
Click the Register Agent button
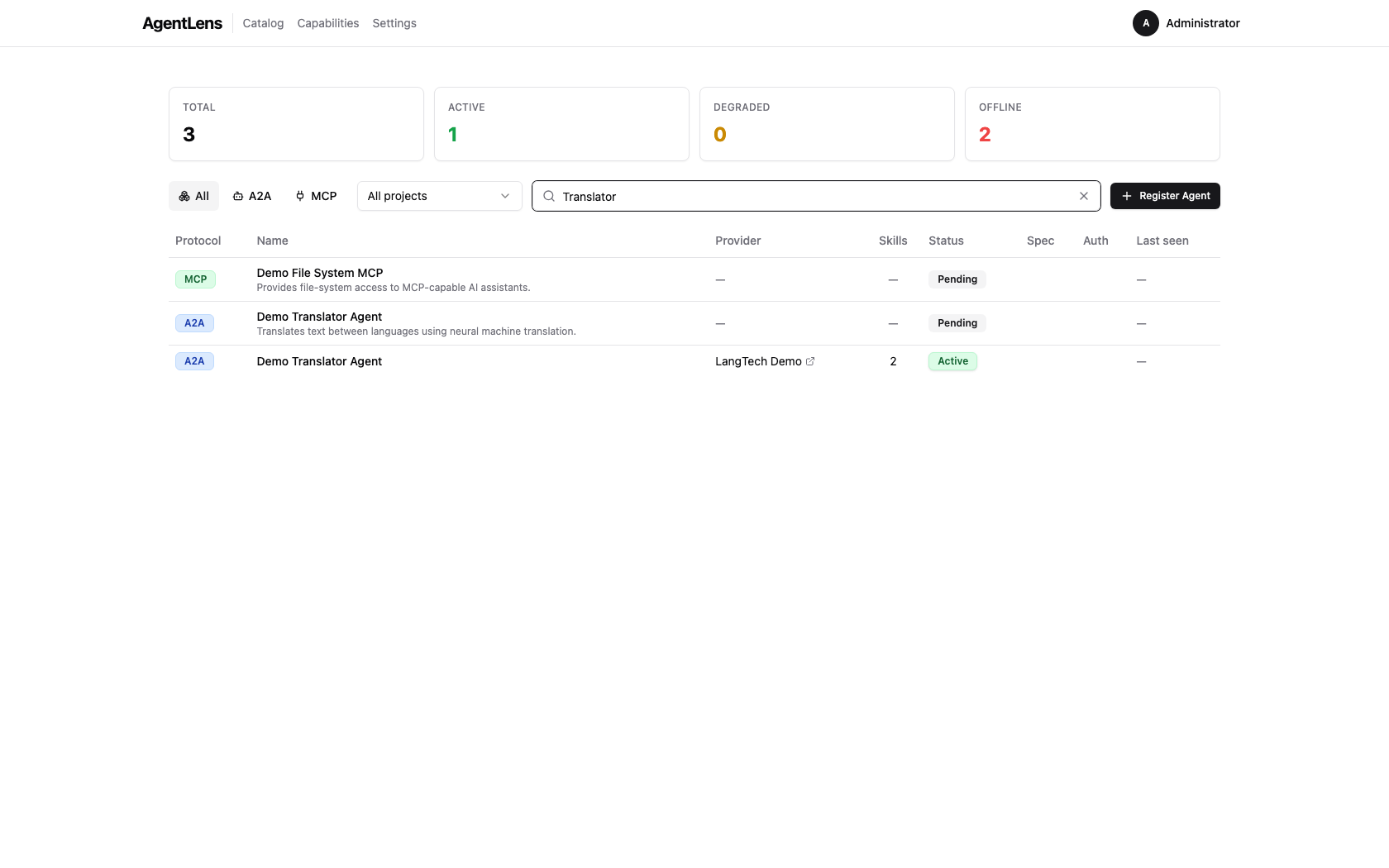[x=1165, y=196]
